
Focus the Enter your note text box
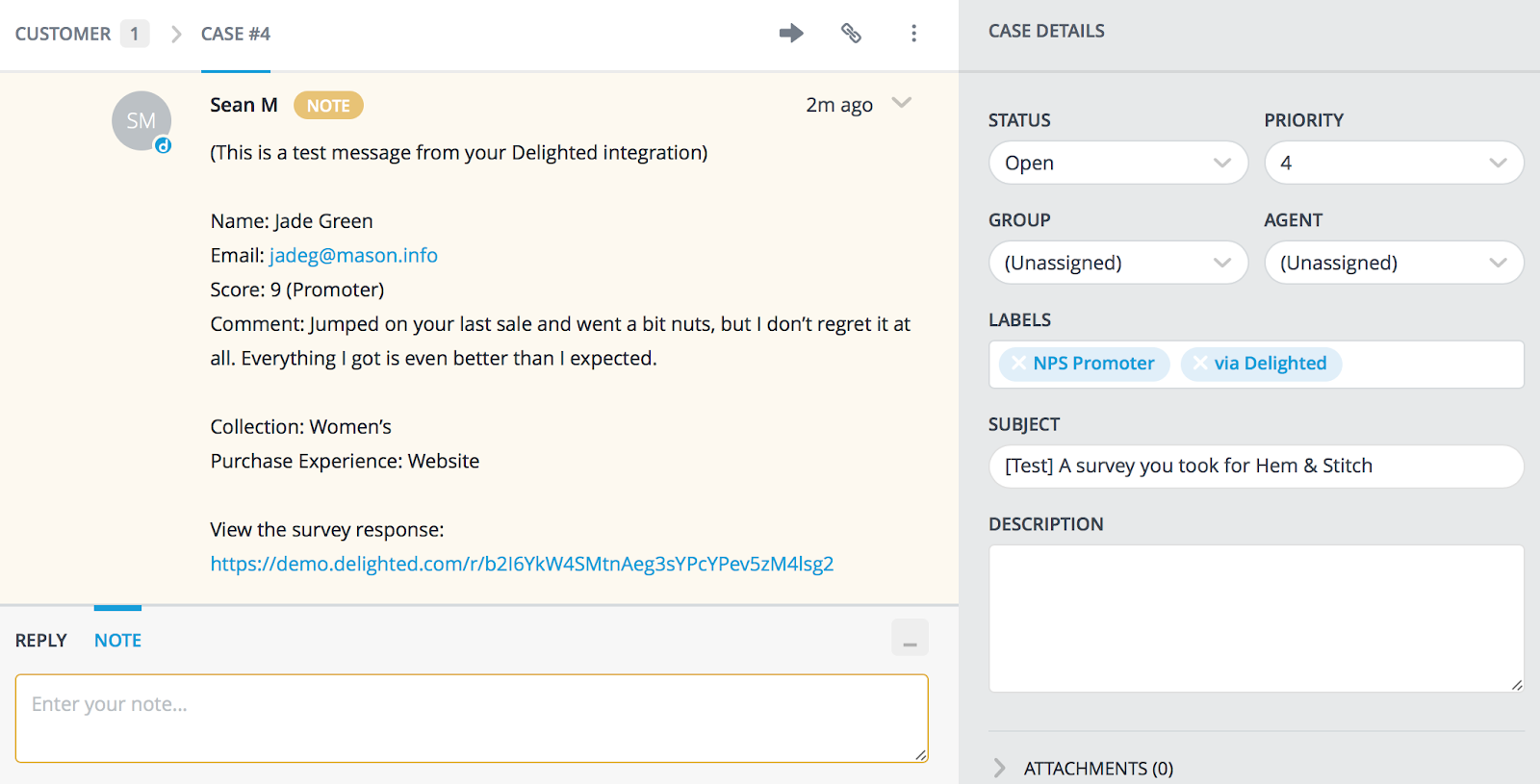[472, 719]
